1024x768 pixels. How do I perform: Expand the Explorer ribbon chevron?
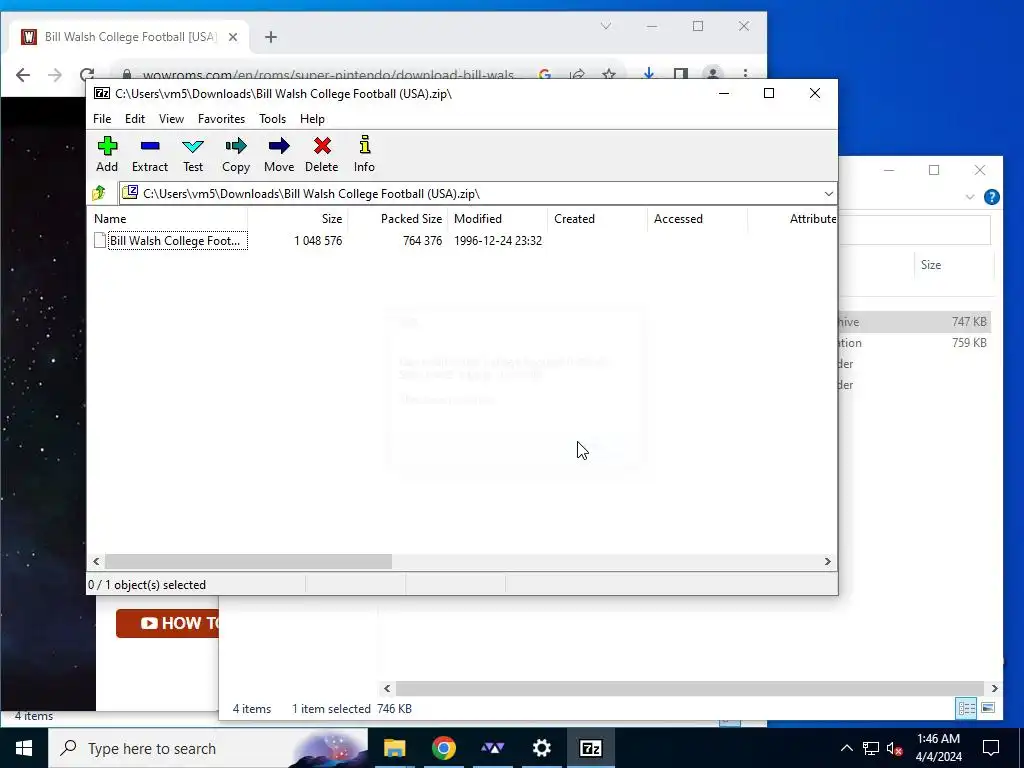pos(970,197)
